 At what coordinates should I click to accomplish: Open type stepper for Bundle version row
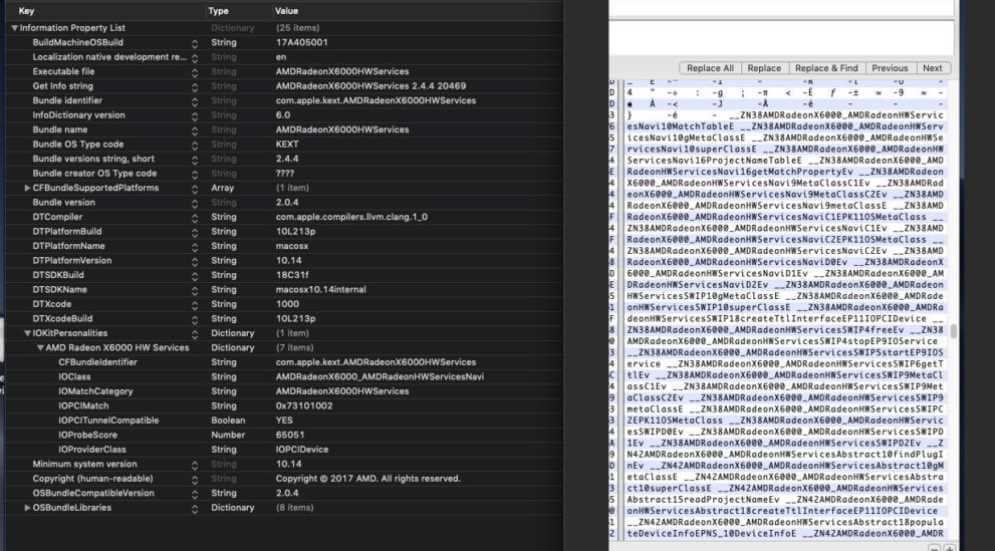[195, 203]
